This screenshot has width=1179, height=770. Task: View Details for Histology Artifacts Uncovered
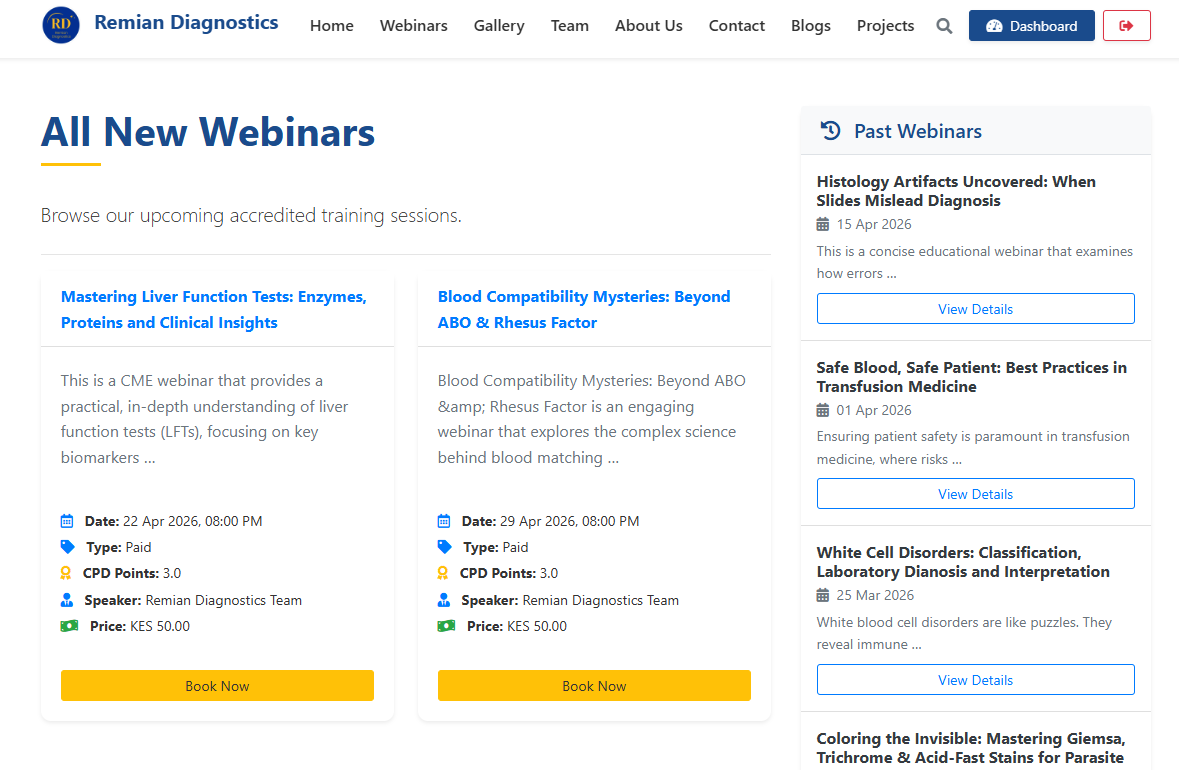(x=975, y=309)
